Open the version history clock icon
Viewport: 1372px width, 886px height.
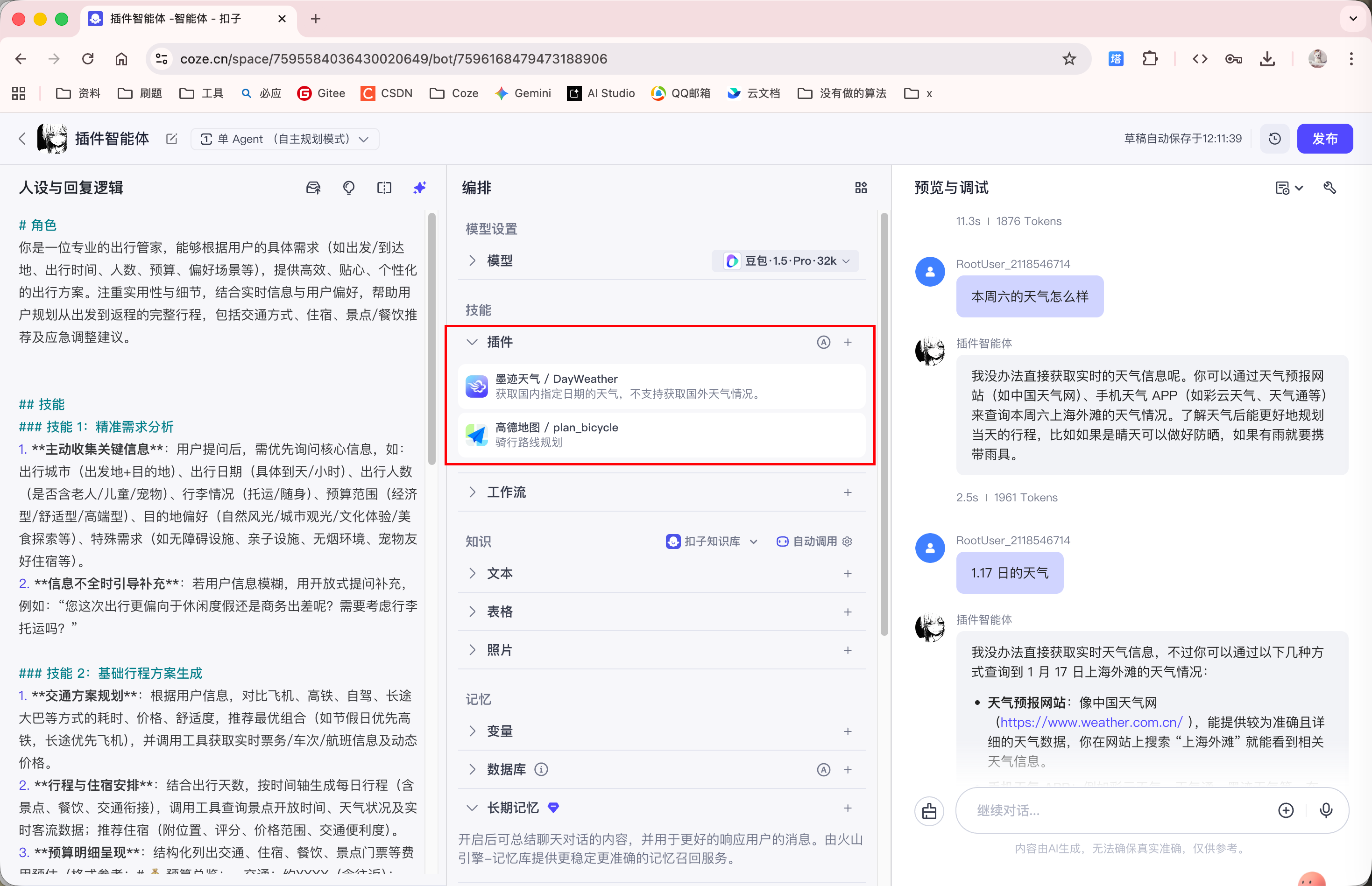click(1275, 139)
